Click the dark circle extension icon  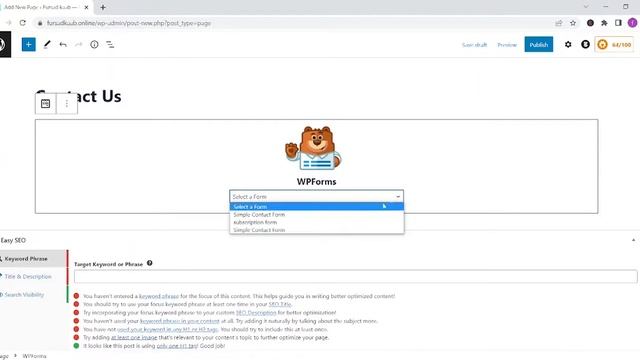click(590, 23)
